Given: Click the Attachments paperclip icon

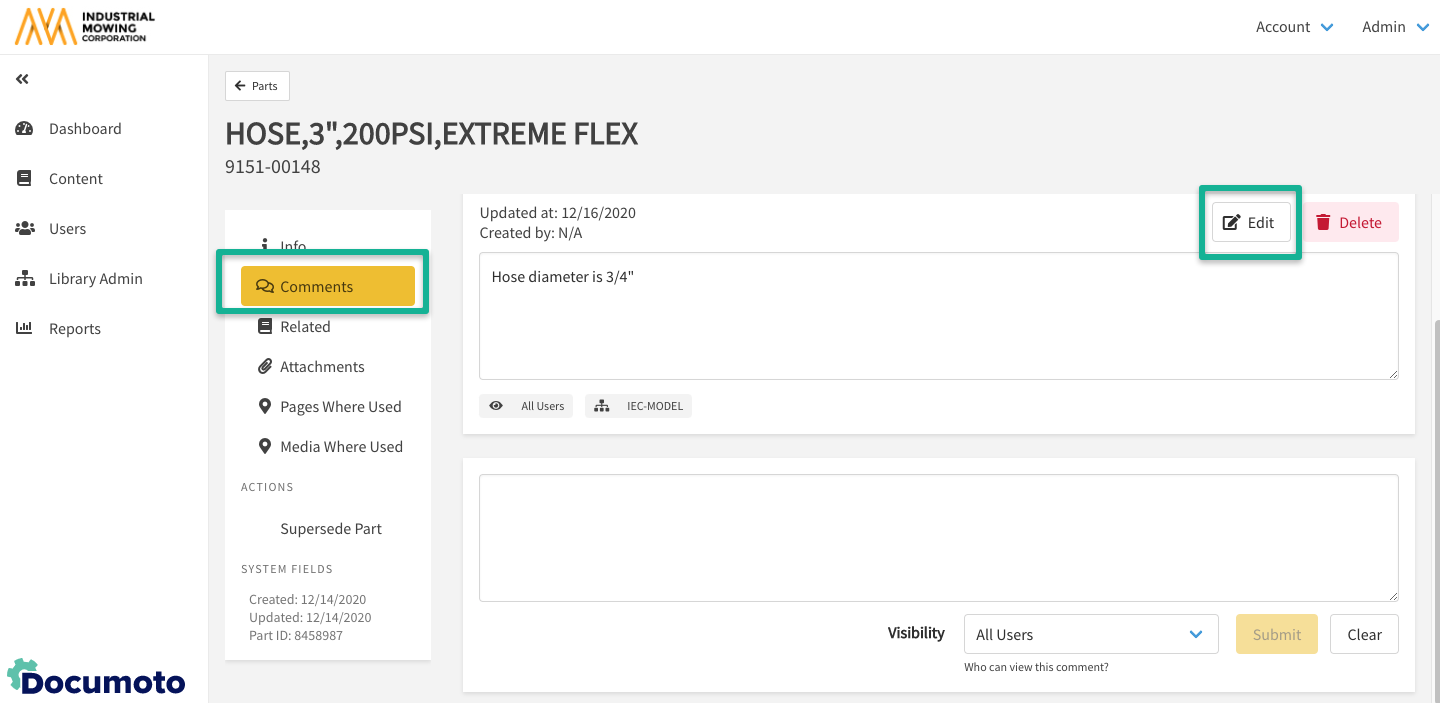Looking at the screenshot, I should point(265,367).
